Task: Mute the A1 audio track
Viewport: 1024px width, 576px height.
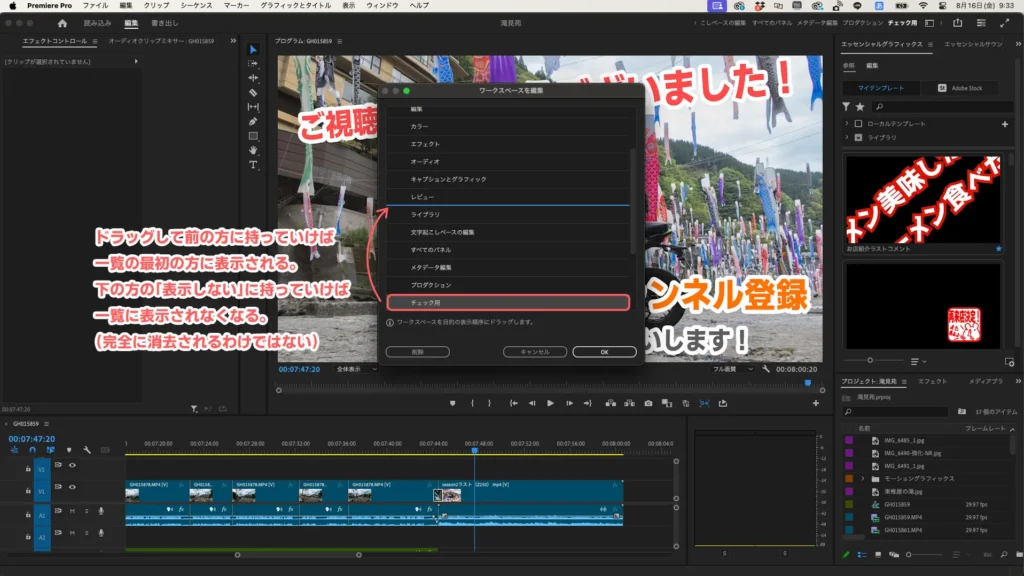Action: tap(72, 511)
